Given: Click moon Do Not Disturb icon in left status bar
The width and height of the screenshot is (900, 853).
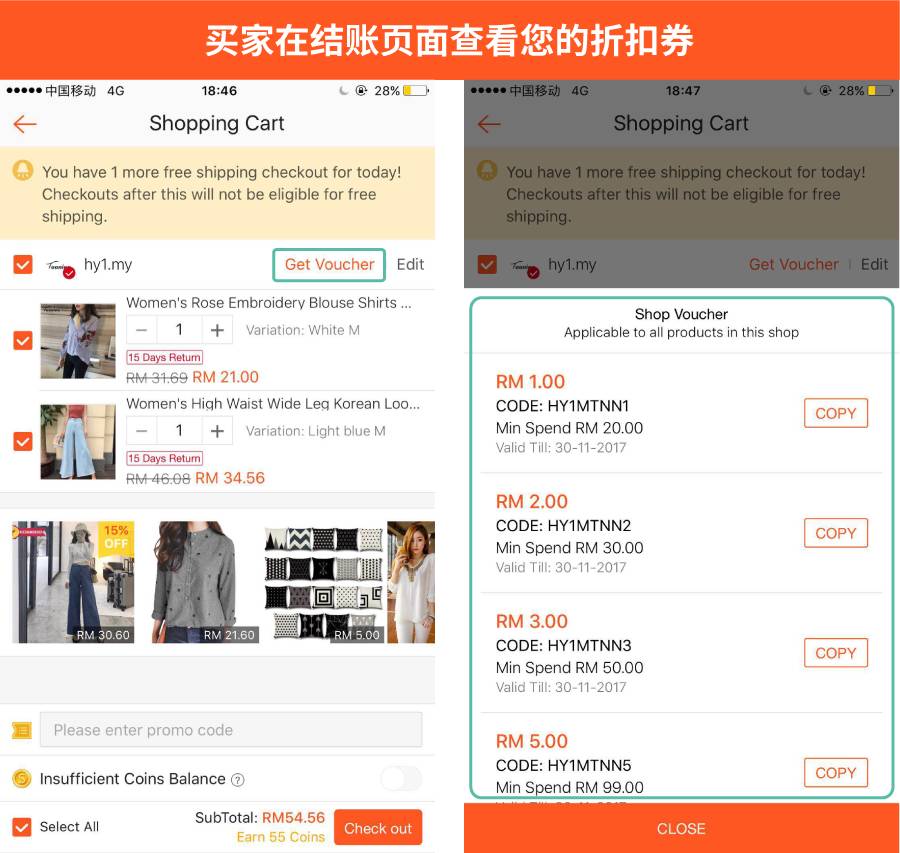Looking at the screenshot, I should point(343,91).
